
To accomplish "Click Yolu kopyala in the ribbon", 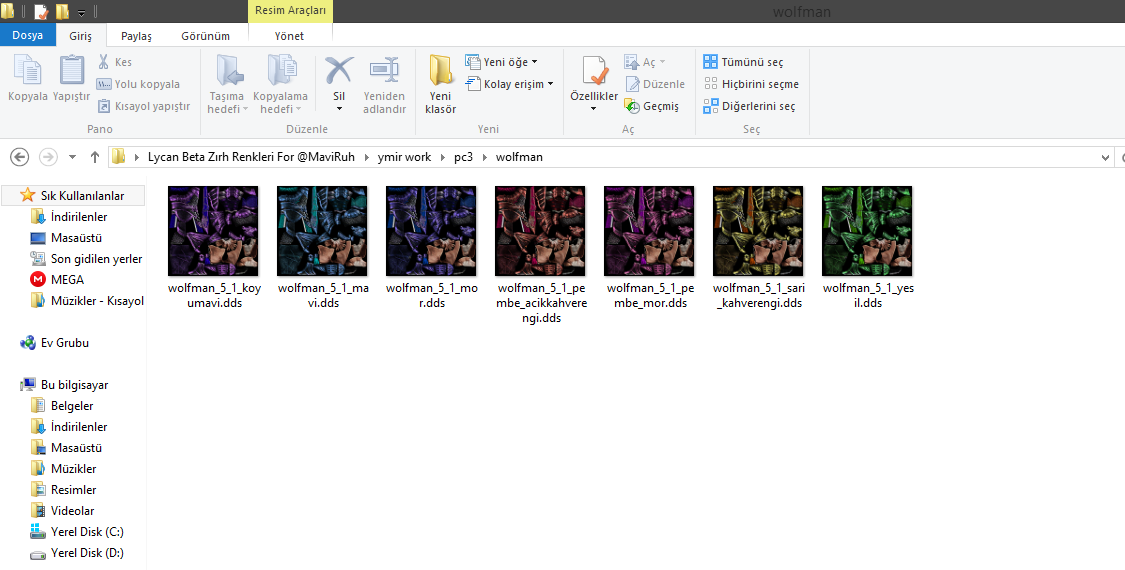I will point(138,84).
